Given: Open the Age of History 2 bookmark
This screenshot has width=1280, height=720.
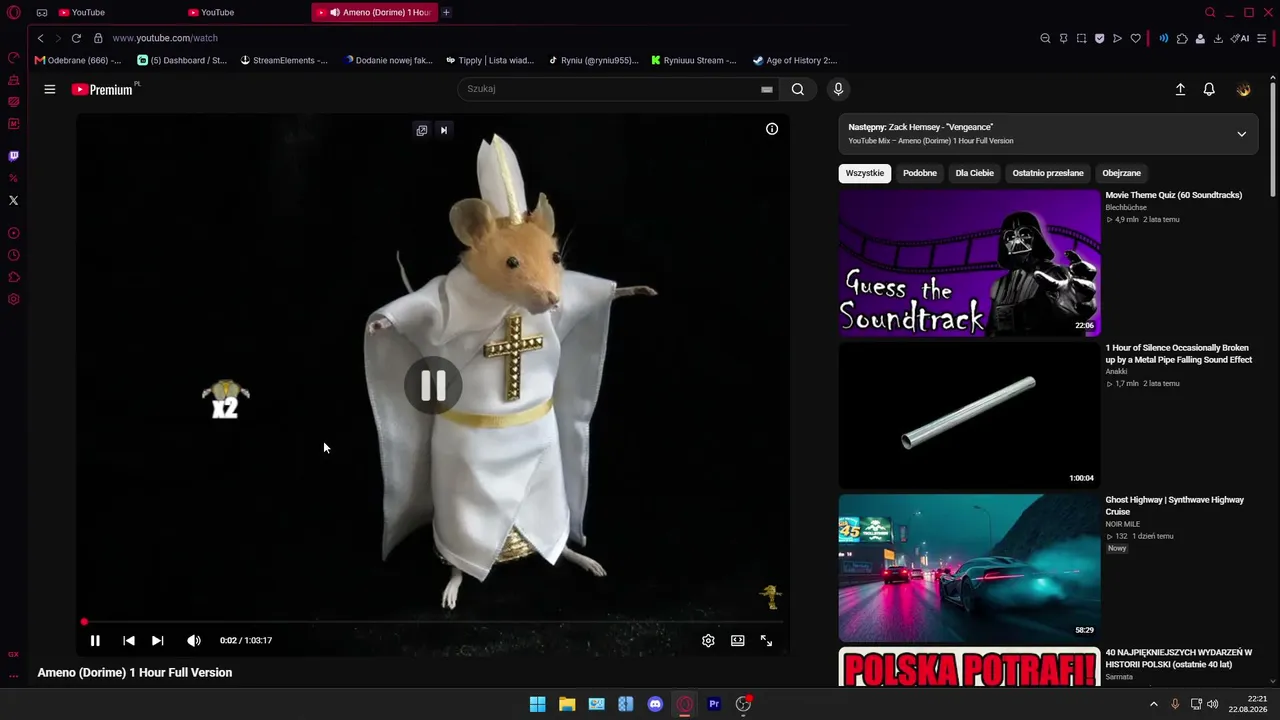Looking at the screenshot, I should coord(795,60).
